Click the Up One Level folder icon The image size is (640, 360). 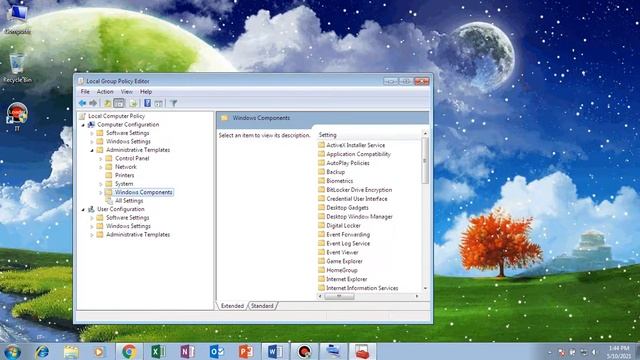click(107, 103)
